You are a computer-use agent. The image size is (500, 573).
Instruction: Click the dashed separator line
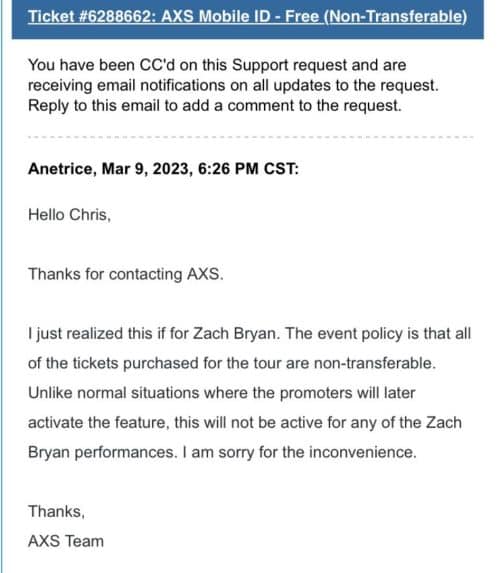pyautogui.click(x=251, y=137)
